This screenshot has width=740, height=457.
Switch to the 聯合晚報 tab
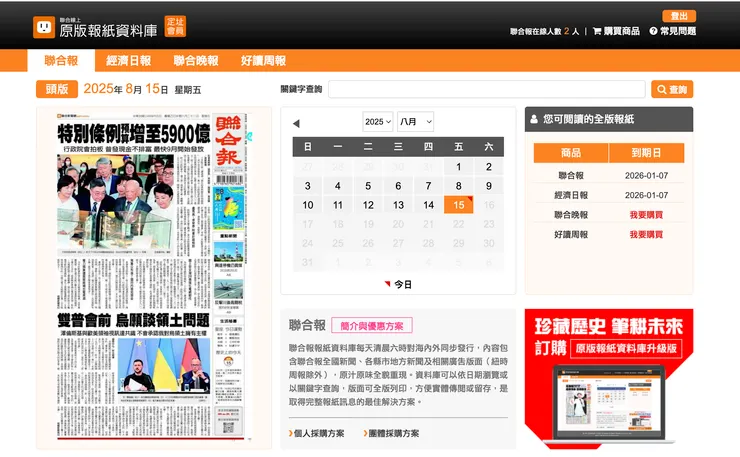[196, 60]
